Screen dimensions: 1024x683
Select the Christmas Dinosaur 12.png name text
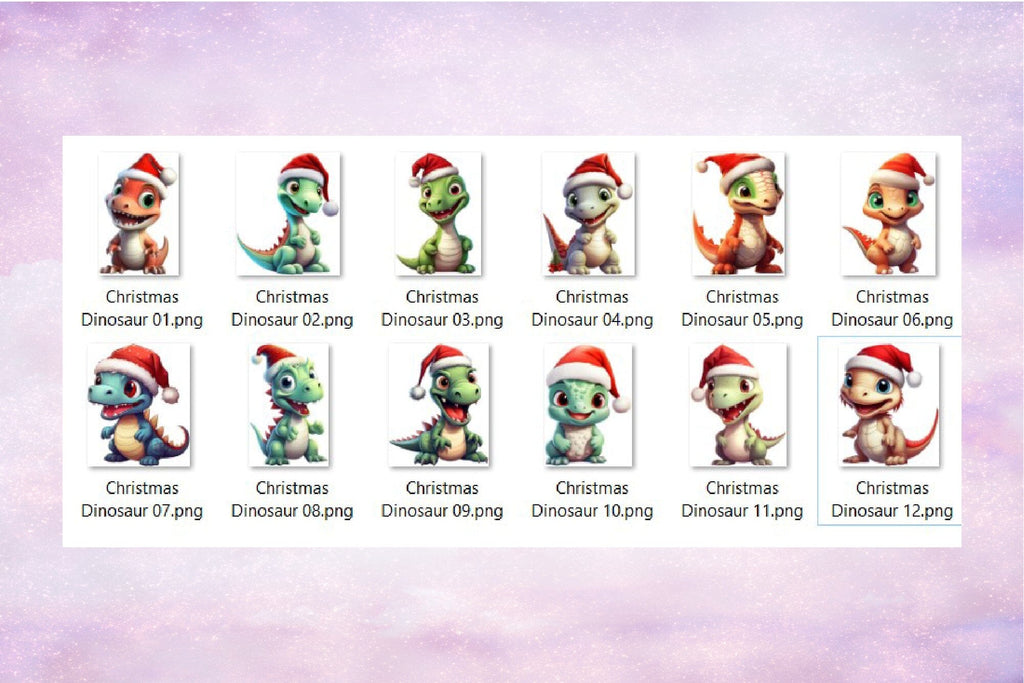click(891, 499)
